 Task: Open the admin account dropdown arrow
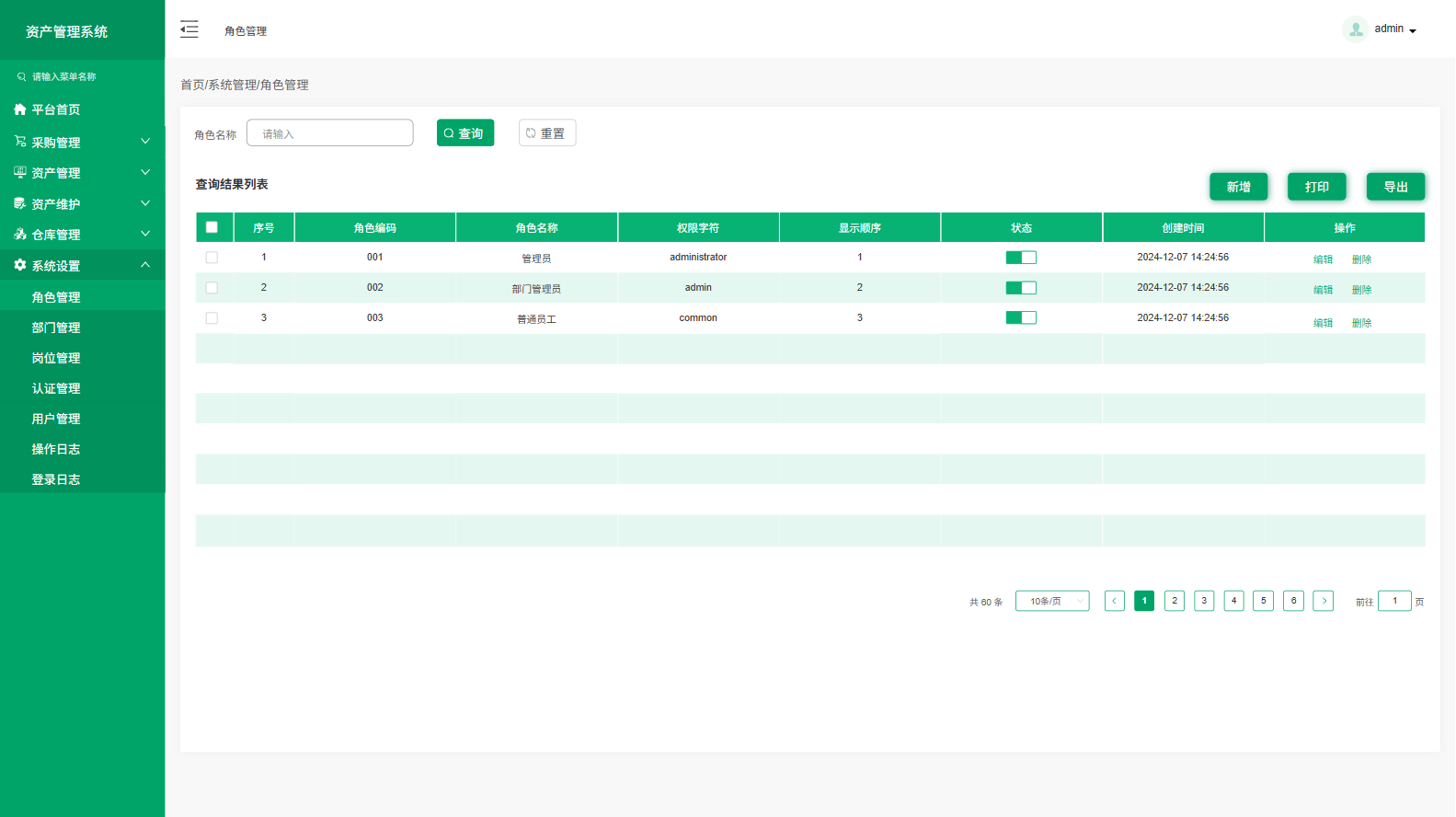coord(1413,31)
